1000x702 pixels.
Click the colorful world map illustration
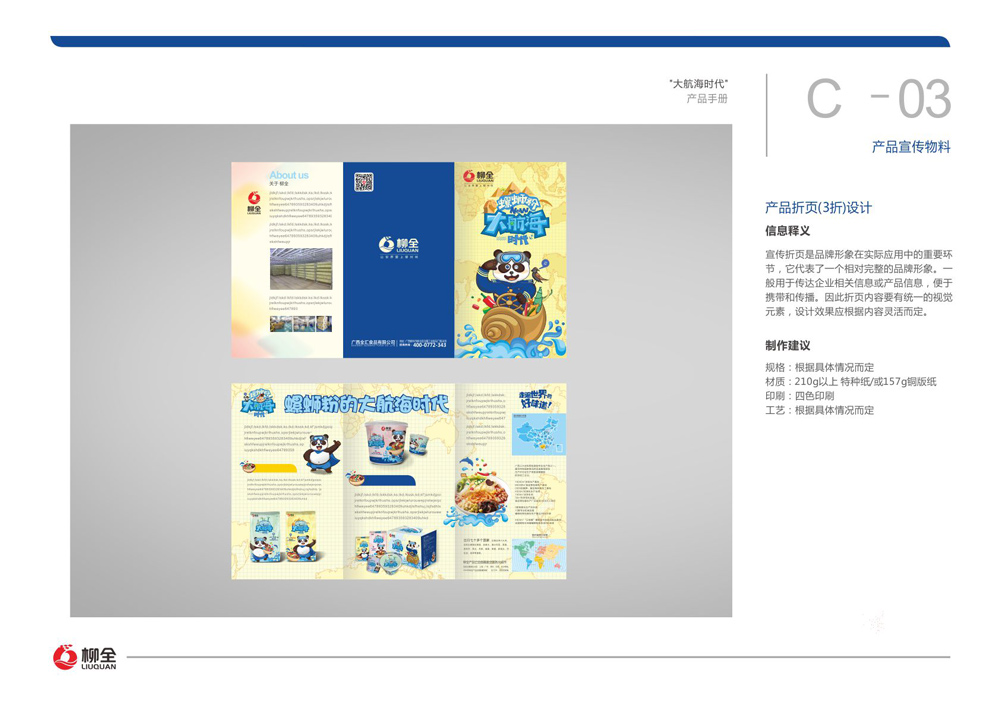pyautogui.click(x=540, y=555)
